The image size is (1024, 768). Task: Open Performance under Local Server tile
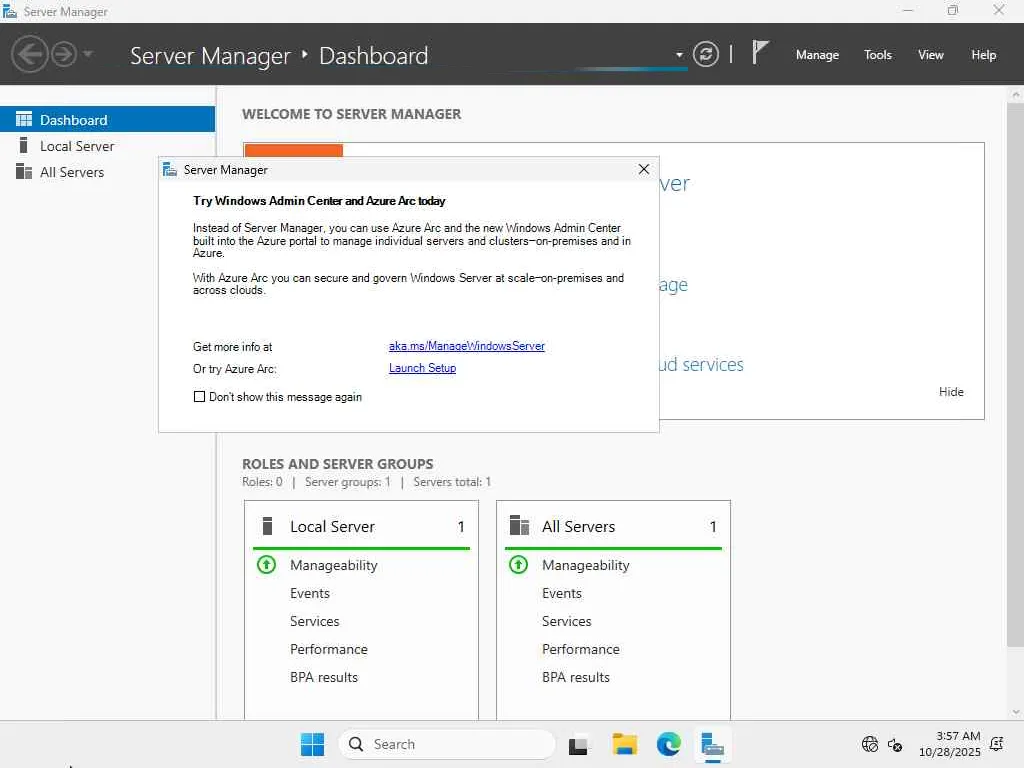click(x=328, y=649)
